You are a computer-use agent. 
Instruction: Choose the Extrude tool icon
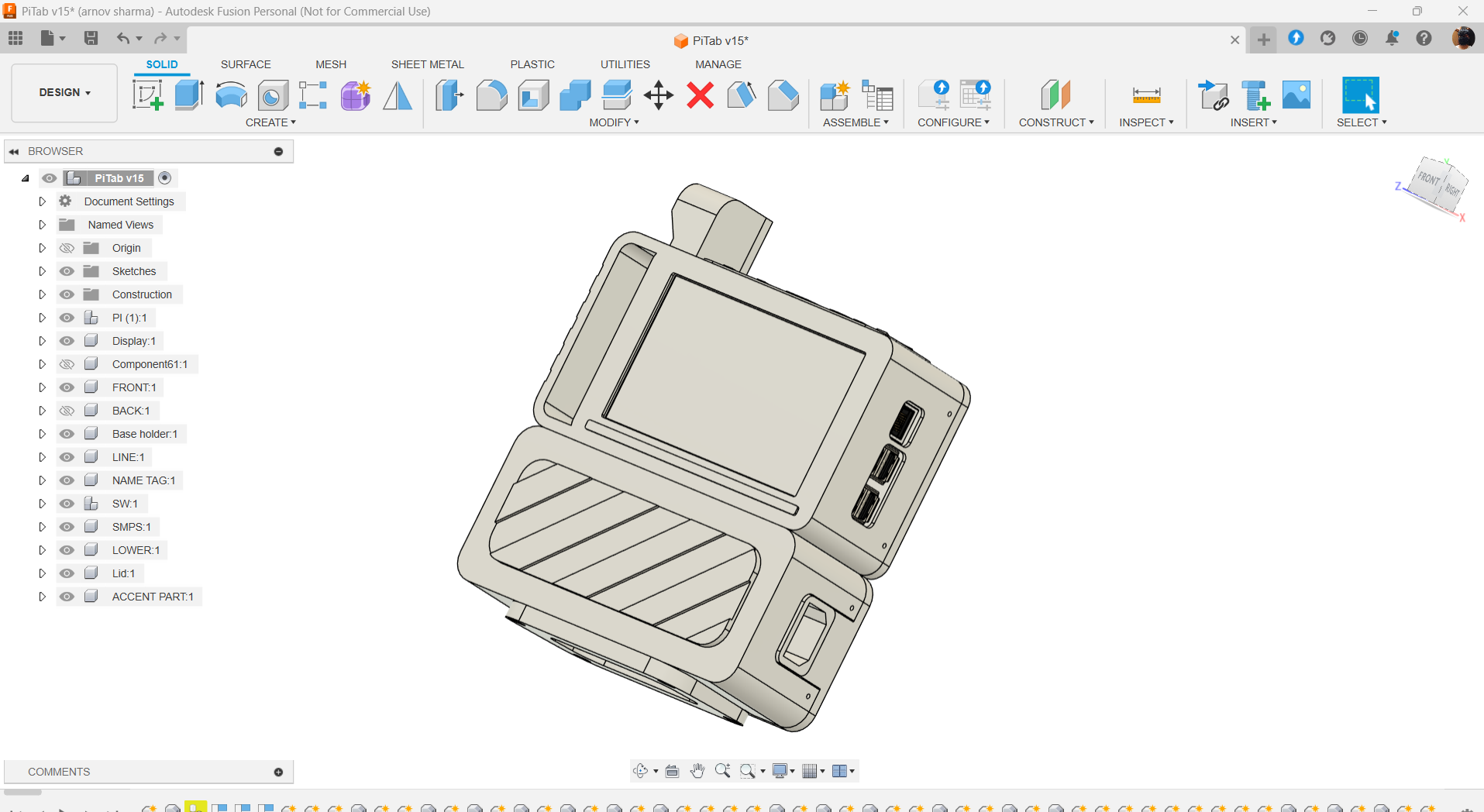click(x=189, y=95)
